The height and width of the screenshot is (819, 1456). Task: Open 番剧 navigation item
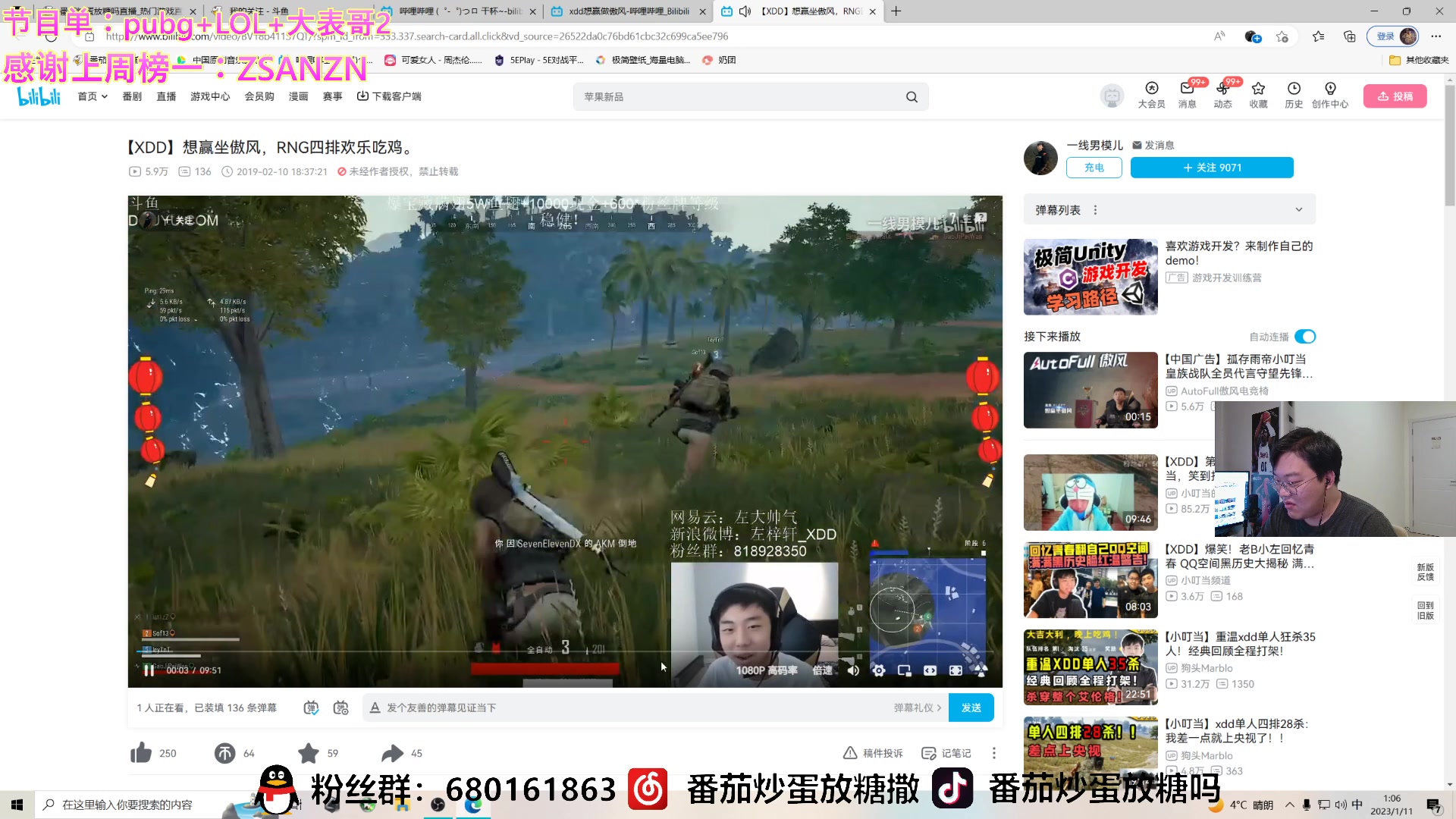click(132, 96)
